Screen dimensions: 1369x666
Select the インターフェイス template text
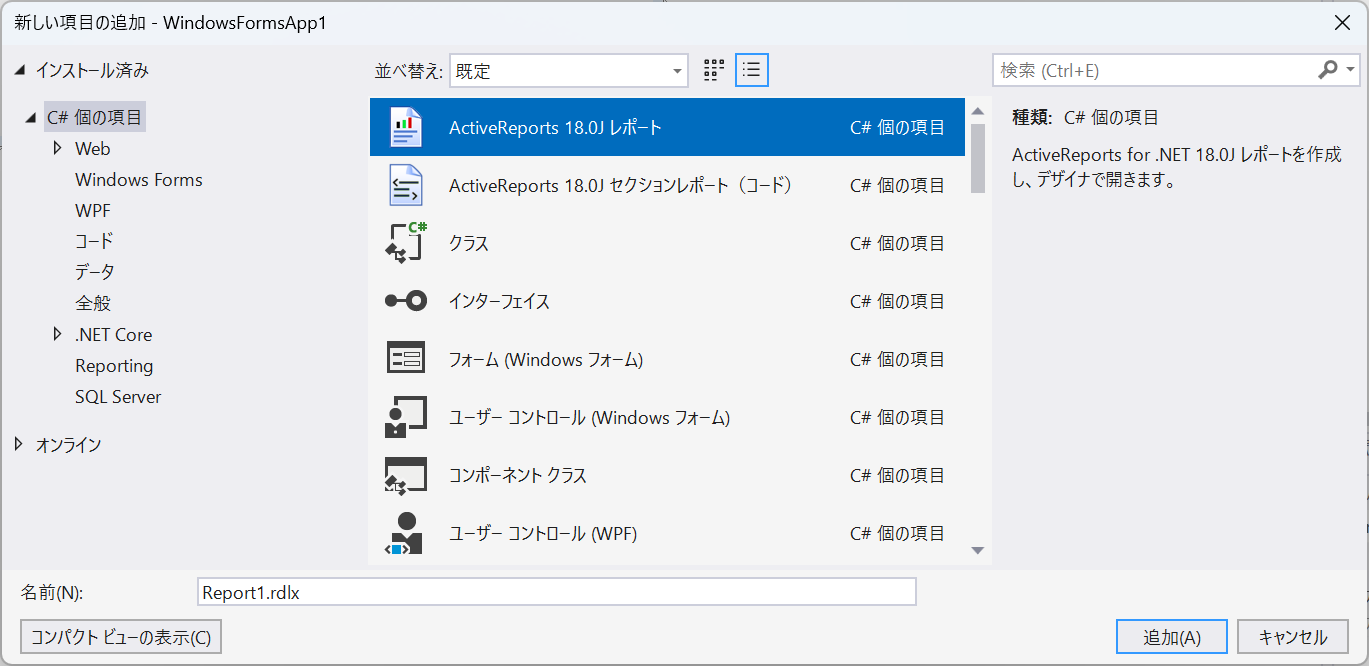500,301
